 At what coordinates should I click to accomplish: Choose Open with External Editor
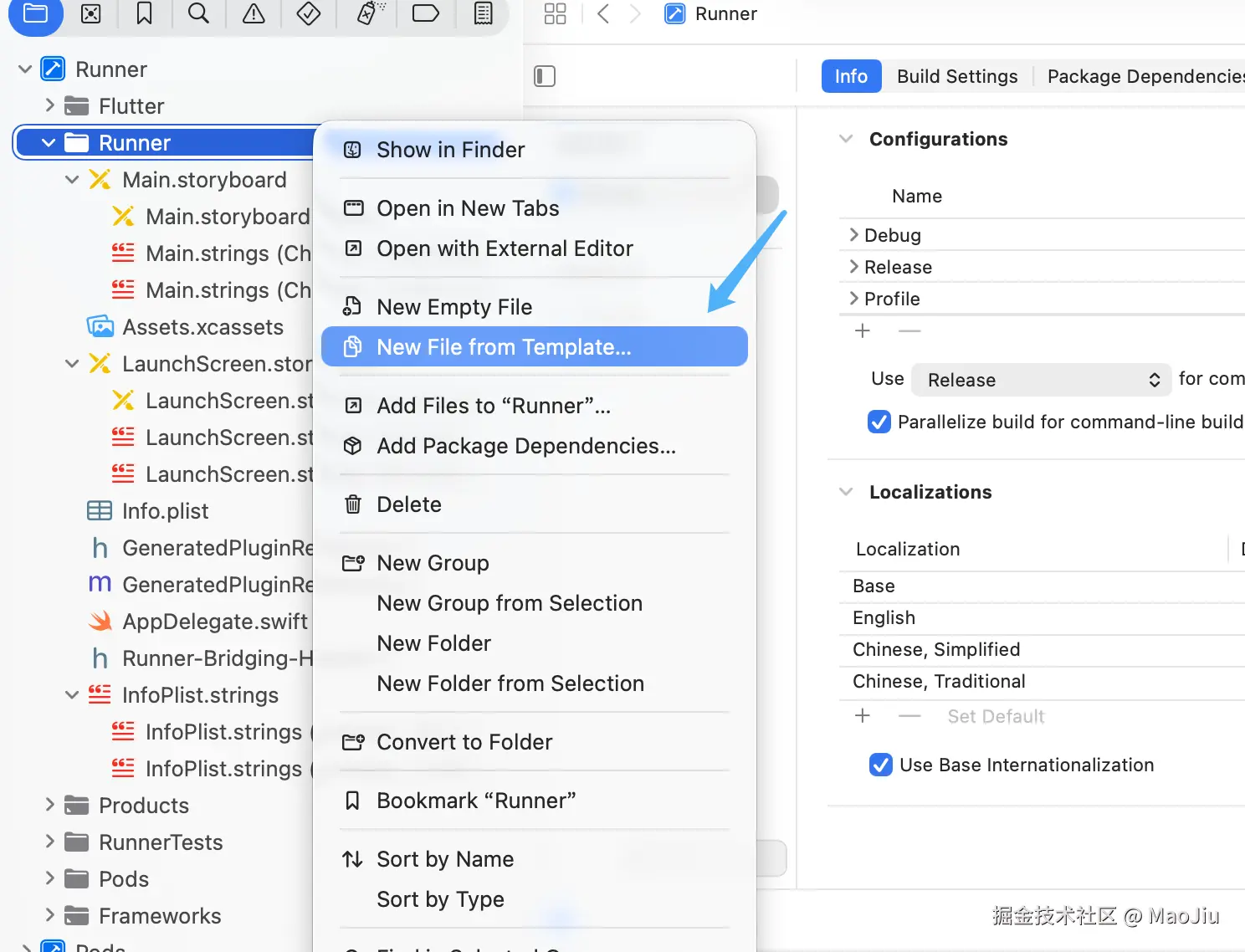coord(534,248)
